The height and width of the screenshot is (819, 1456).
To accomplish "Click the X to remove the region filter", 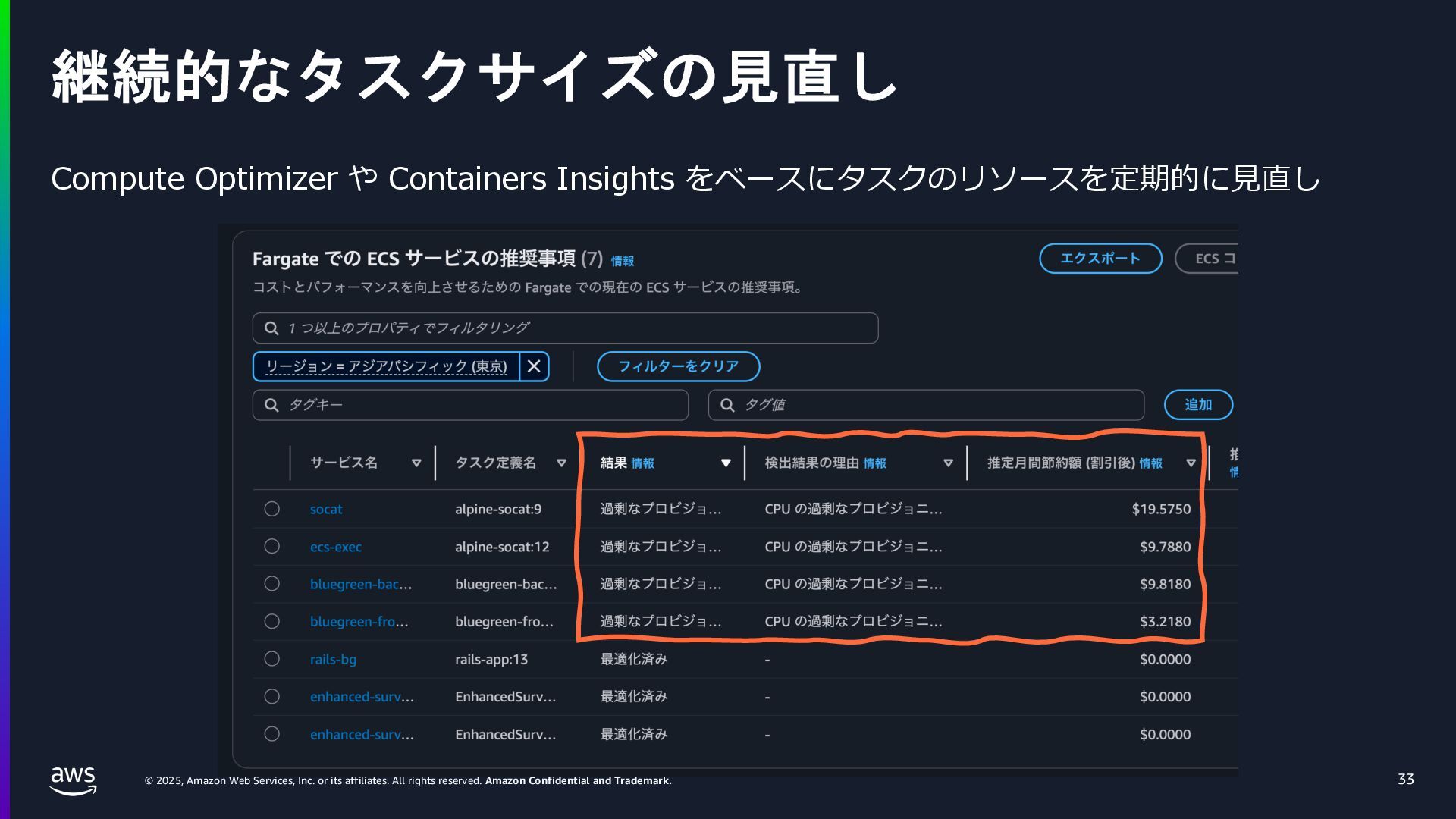I will click(534, 366).
